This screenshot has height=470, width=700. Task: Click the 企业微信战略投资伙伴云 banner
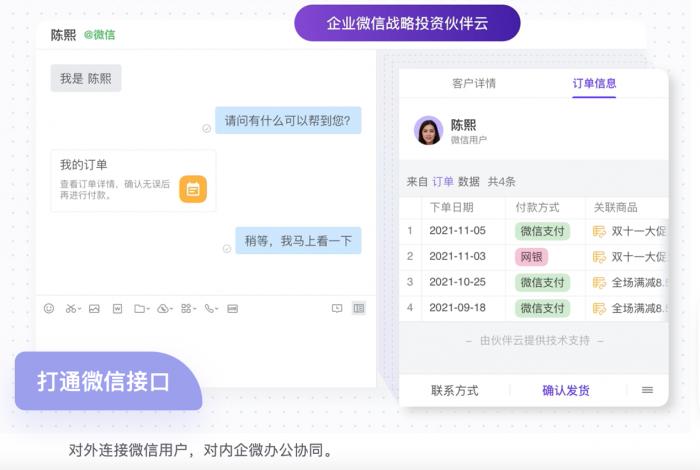[x=407, y=23]
